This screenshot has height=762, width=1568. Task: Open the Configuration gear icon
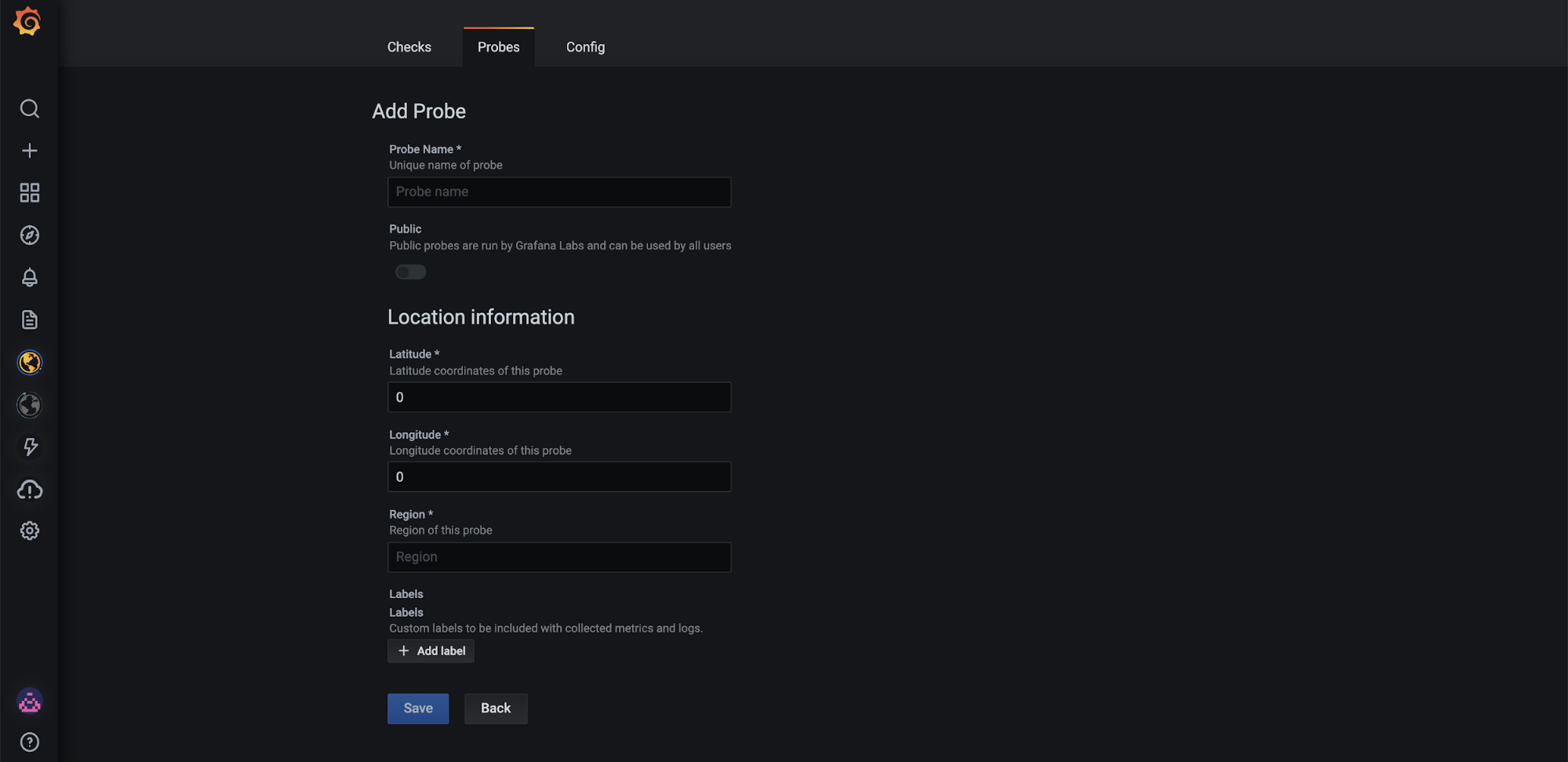[30, 531]
